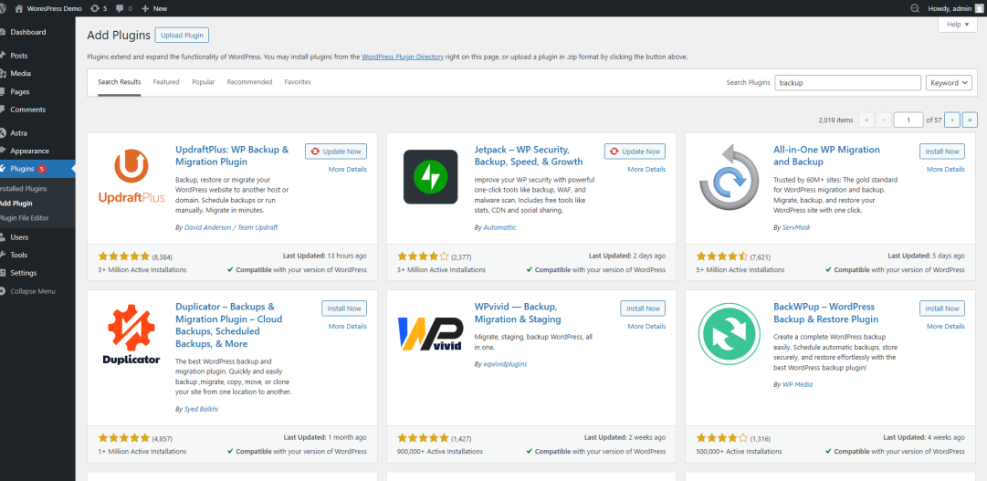View More Details for Duplicator
987x481 pixels.
[347, 326]
